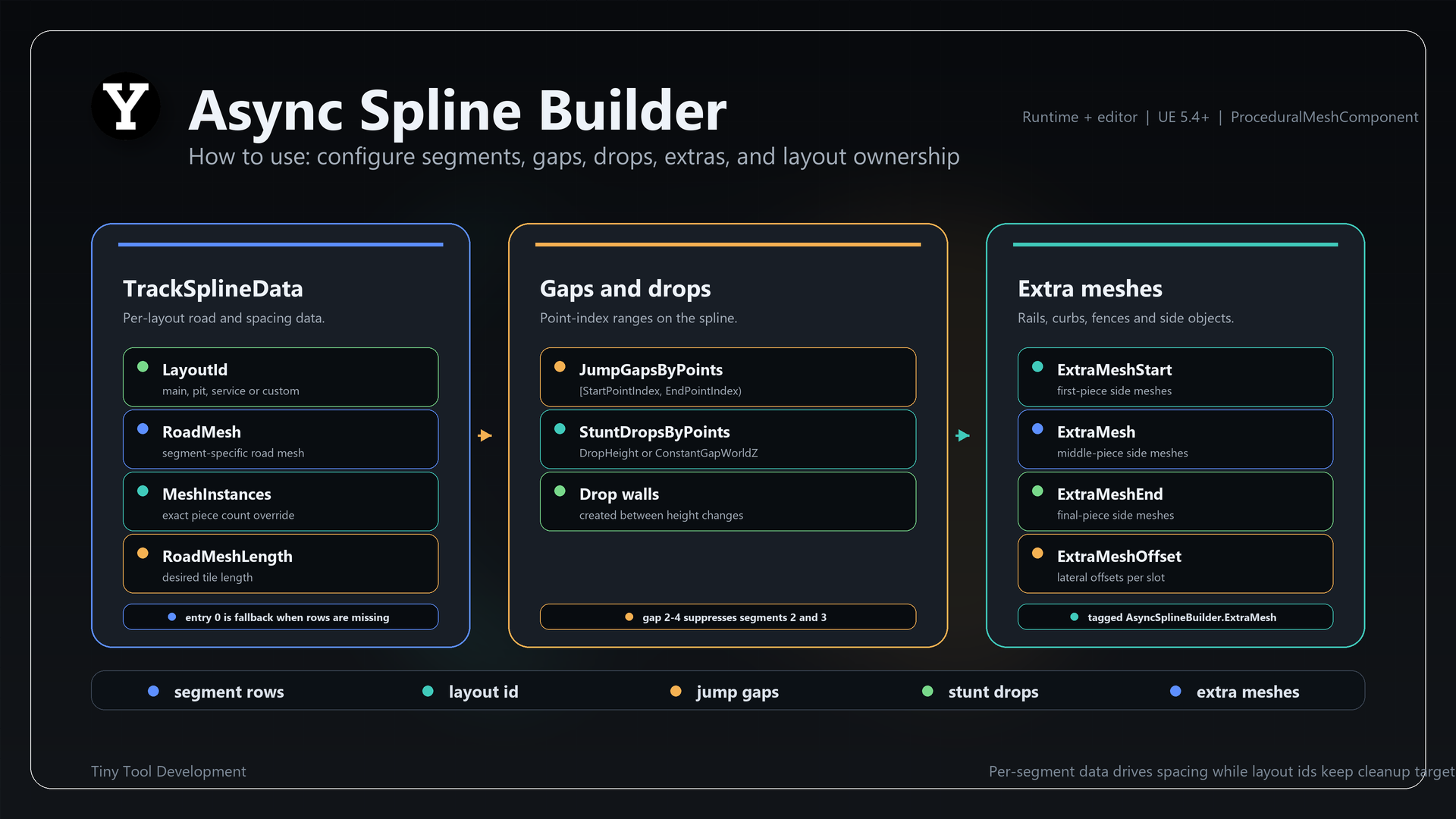Open the JumpGapsByPoints card
Viewport: 1456px width, 819px height.
click(x=728, y=377)
